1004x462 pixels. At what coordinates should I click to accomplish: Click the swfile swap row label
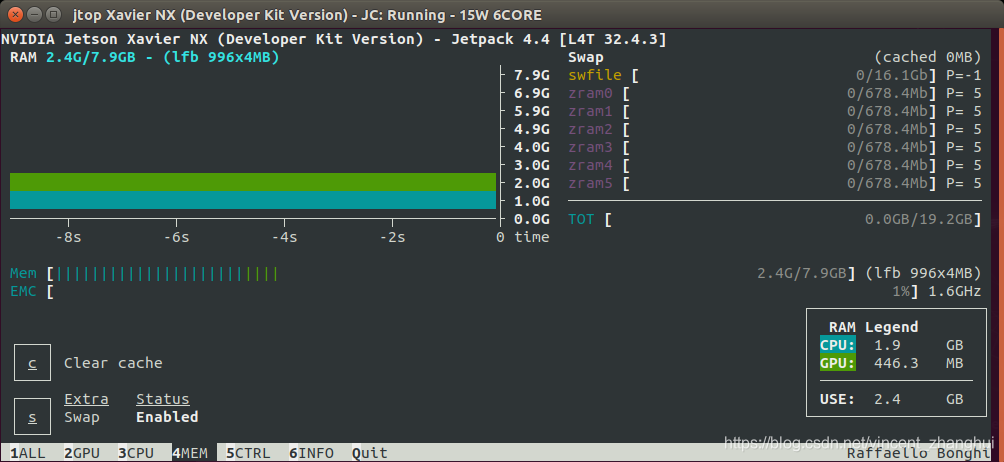(x=595, y=76)
